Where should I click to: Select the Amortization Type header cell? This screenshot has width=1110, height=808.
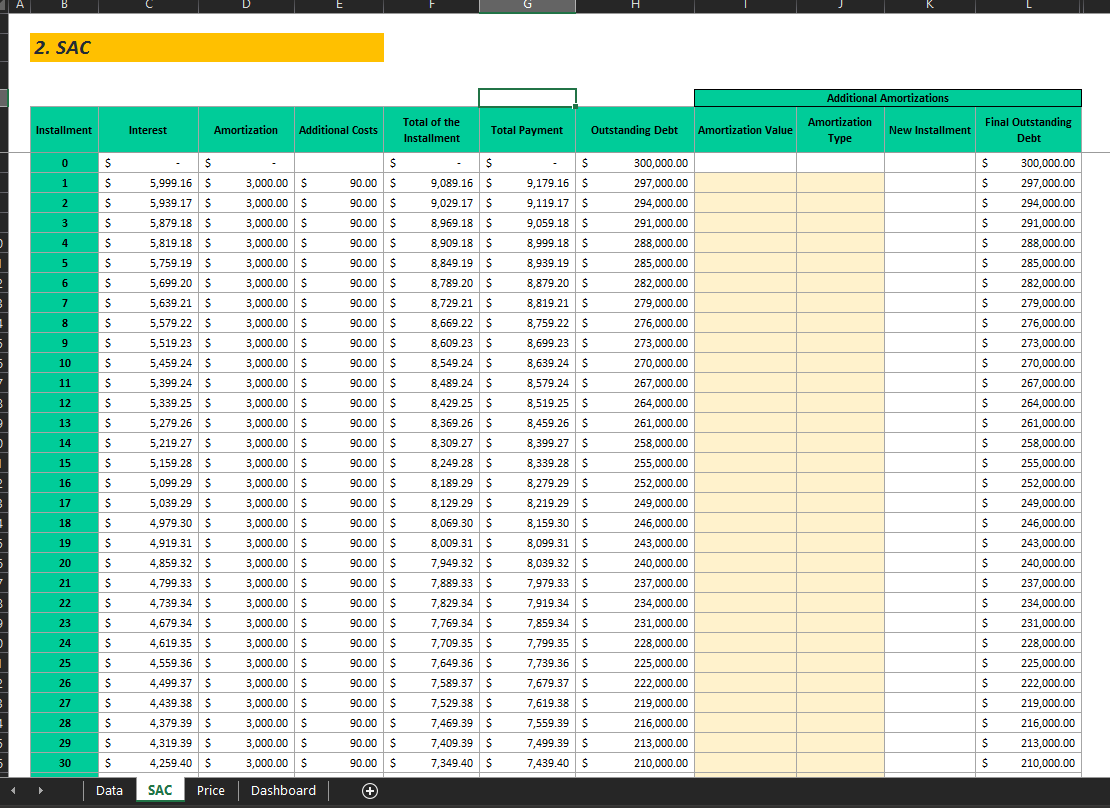pyautogui.click(x=840, y=130)
